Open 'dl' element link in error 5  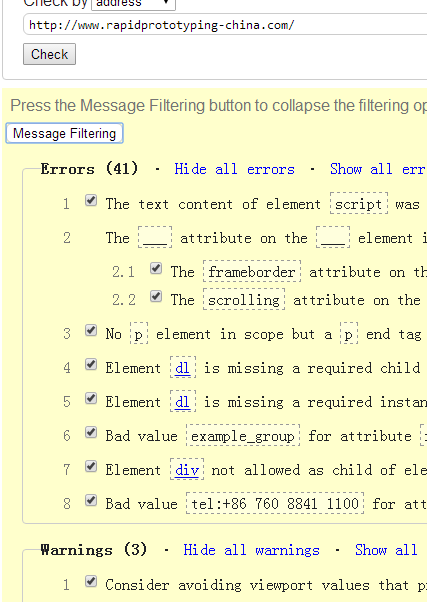[182, 402]
